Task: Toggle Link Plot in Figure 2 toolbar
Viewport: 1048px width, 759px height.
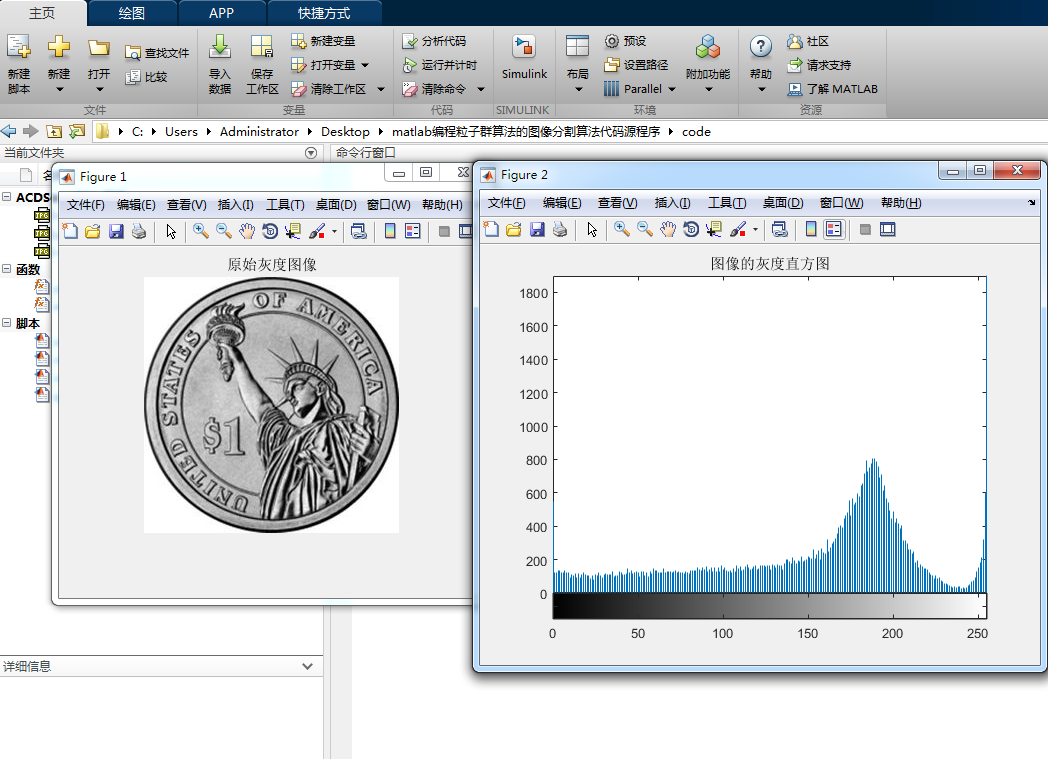Action: click(x=779, y=229)
